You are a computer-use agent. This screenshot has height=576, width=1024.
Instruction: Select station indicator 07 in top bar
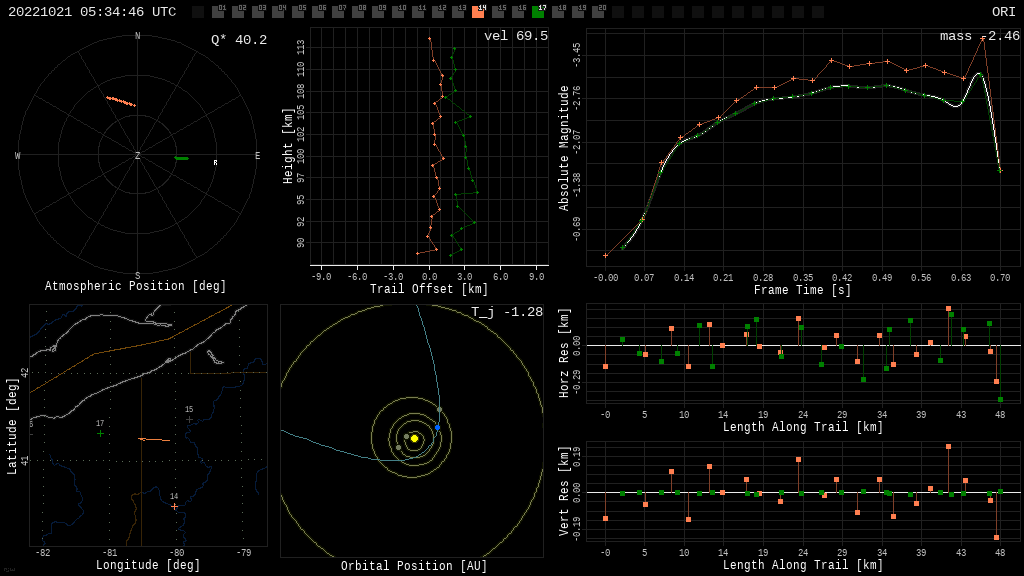(338, 11)
